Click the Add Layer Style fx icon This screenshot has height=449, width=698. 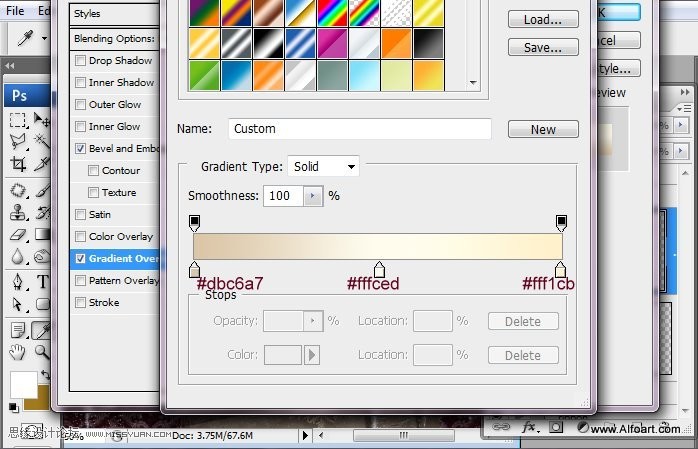pyautogui.click(x=530, y=427)
